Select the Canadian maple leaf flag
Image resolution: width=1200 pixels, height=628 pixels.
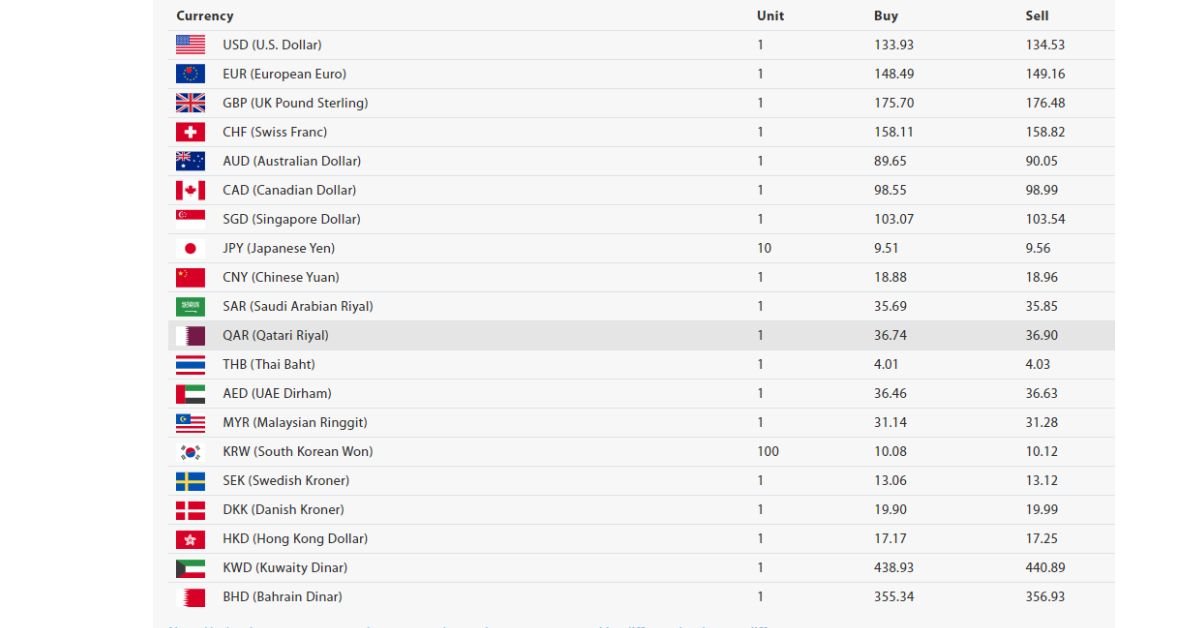coord(190,190)
